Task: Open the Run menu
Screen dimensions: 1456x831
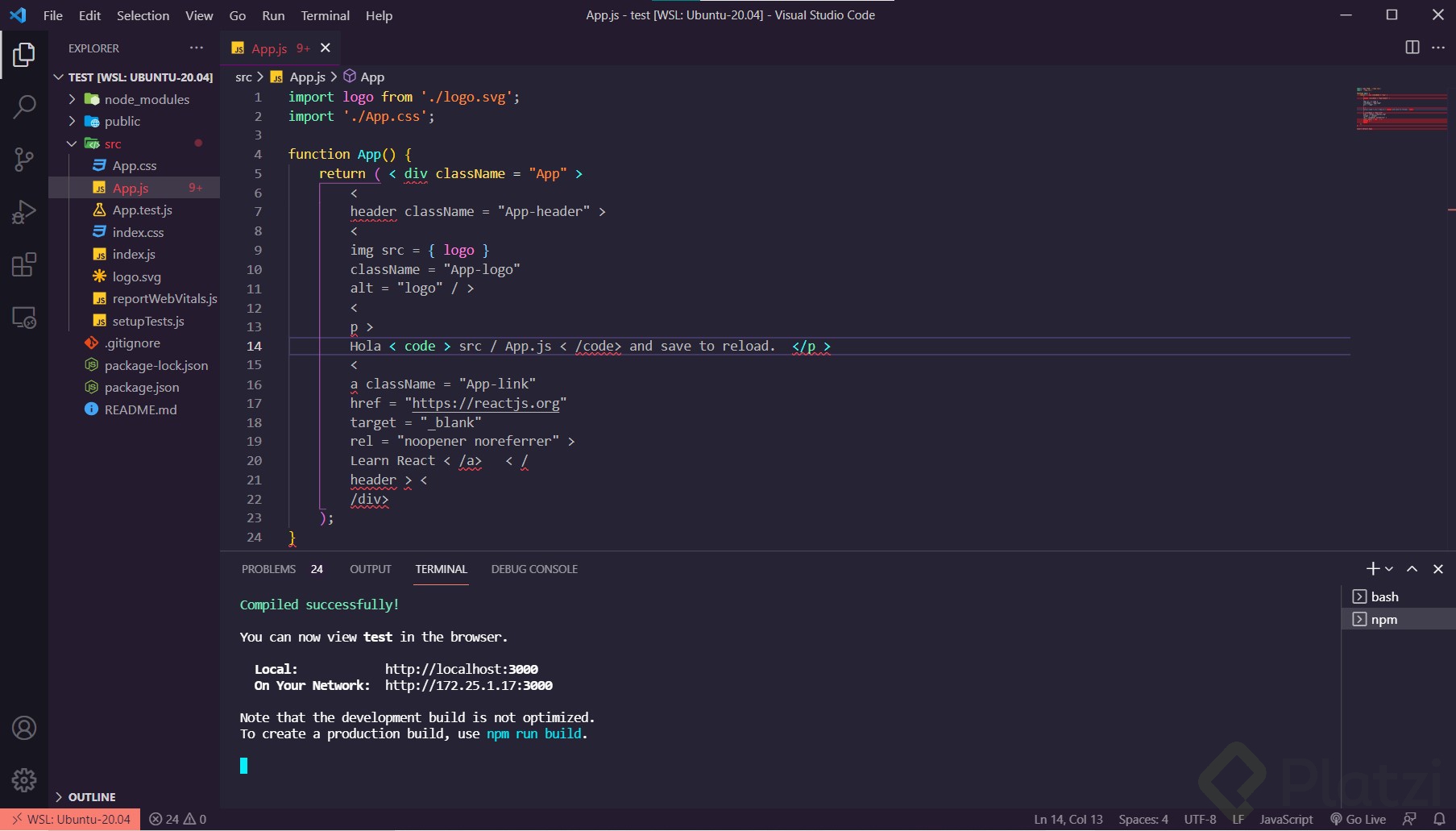Action: 273,15
